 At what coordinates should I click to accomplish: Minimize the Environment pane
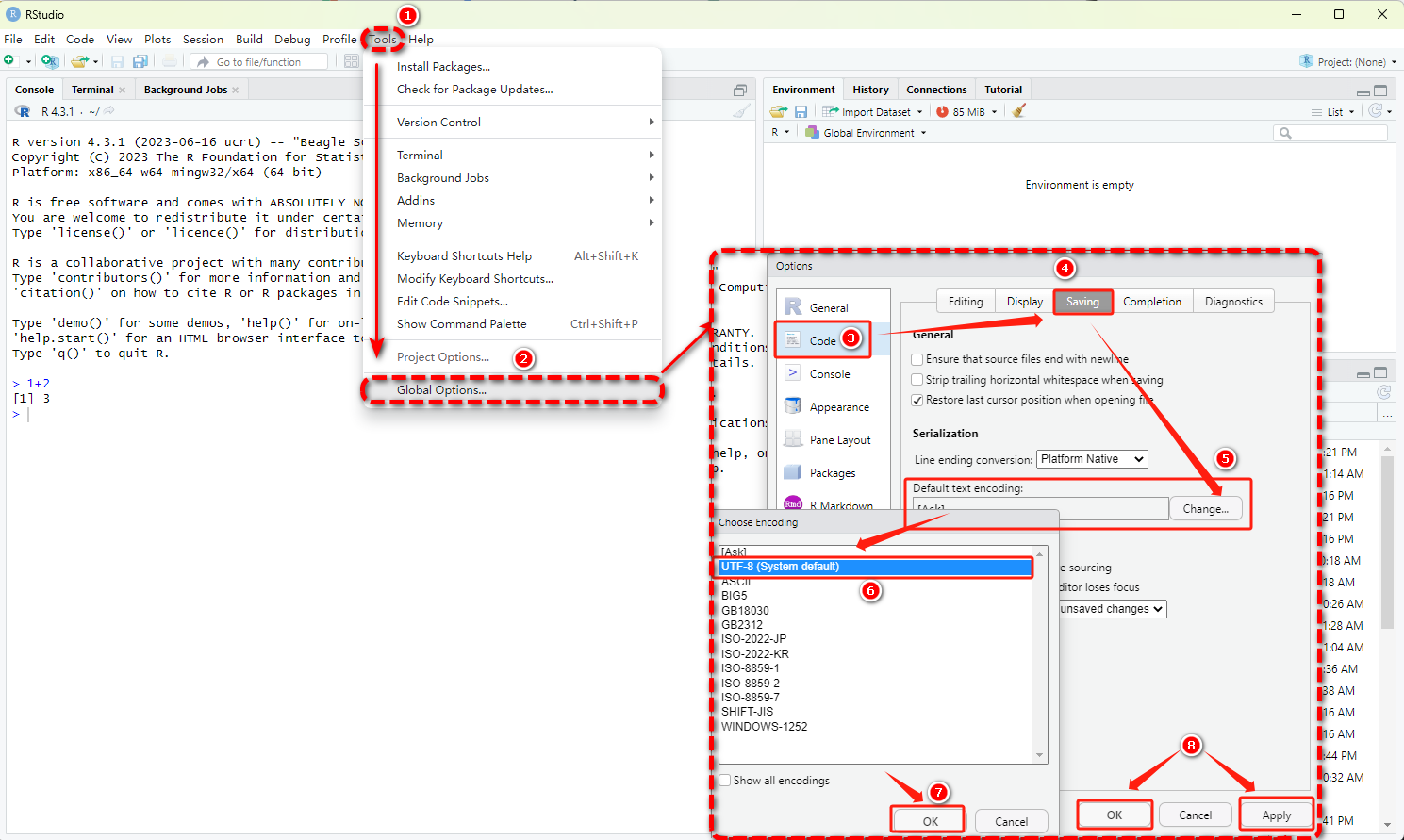pos(1363,92)
